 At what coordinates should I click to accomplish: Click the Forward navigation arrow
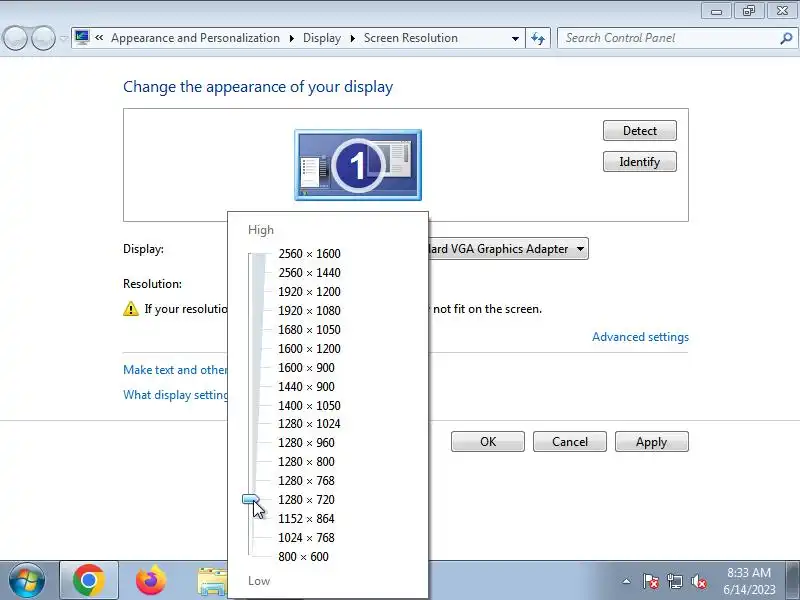pyautogui.click(x=44, y=38)
